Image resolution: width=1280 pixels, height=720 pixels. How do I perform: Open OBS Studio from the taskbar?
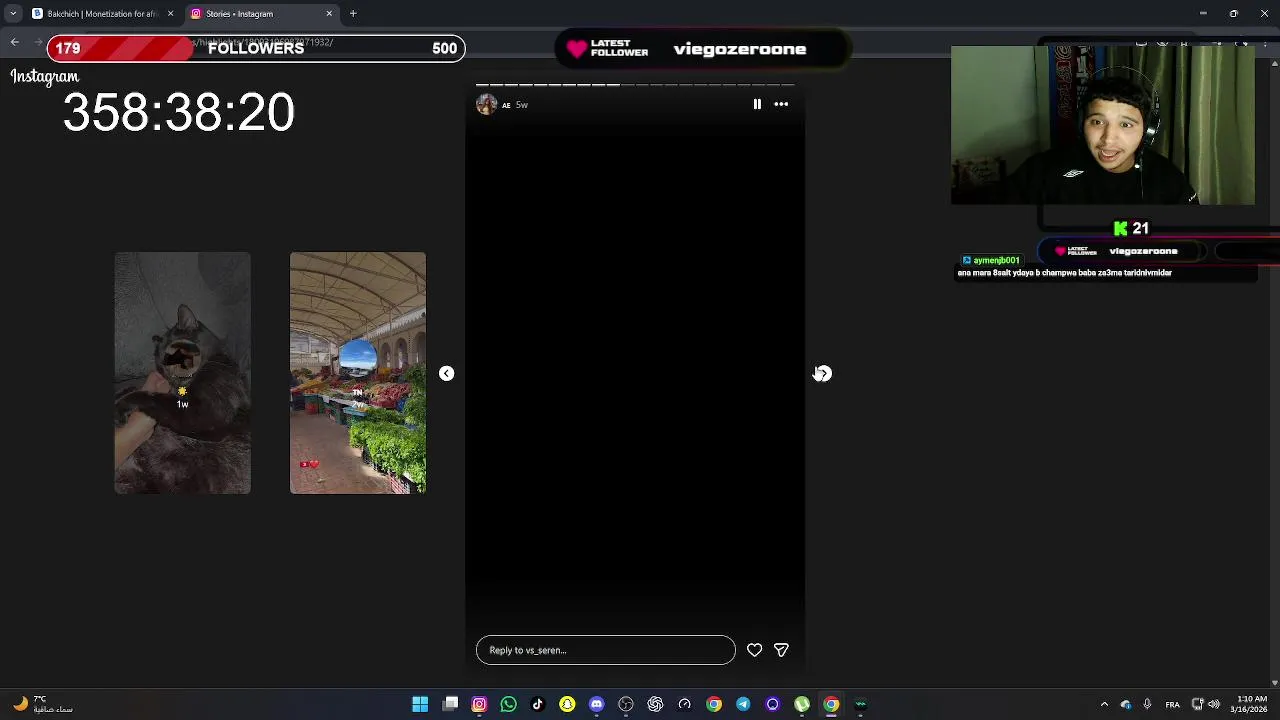click(626, 704)
